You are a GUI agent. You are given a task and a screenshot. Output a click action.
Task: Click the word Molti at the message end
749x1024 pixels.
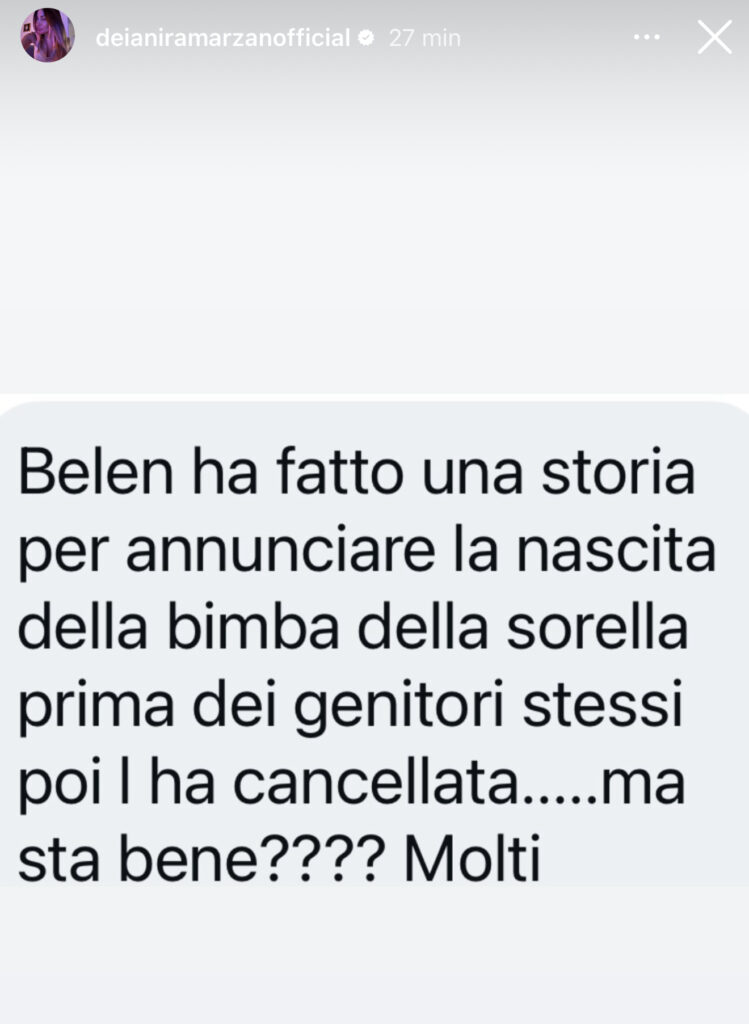tap(473, 856)
